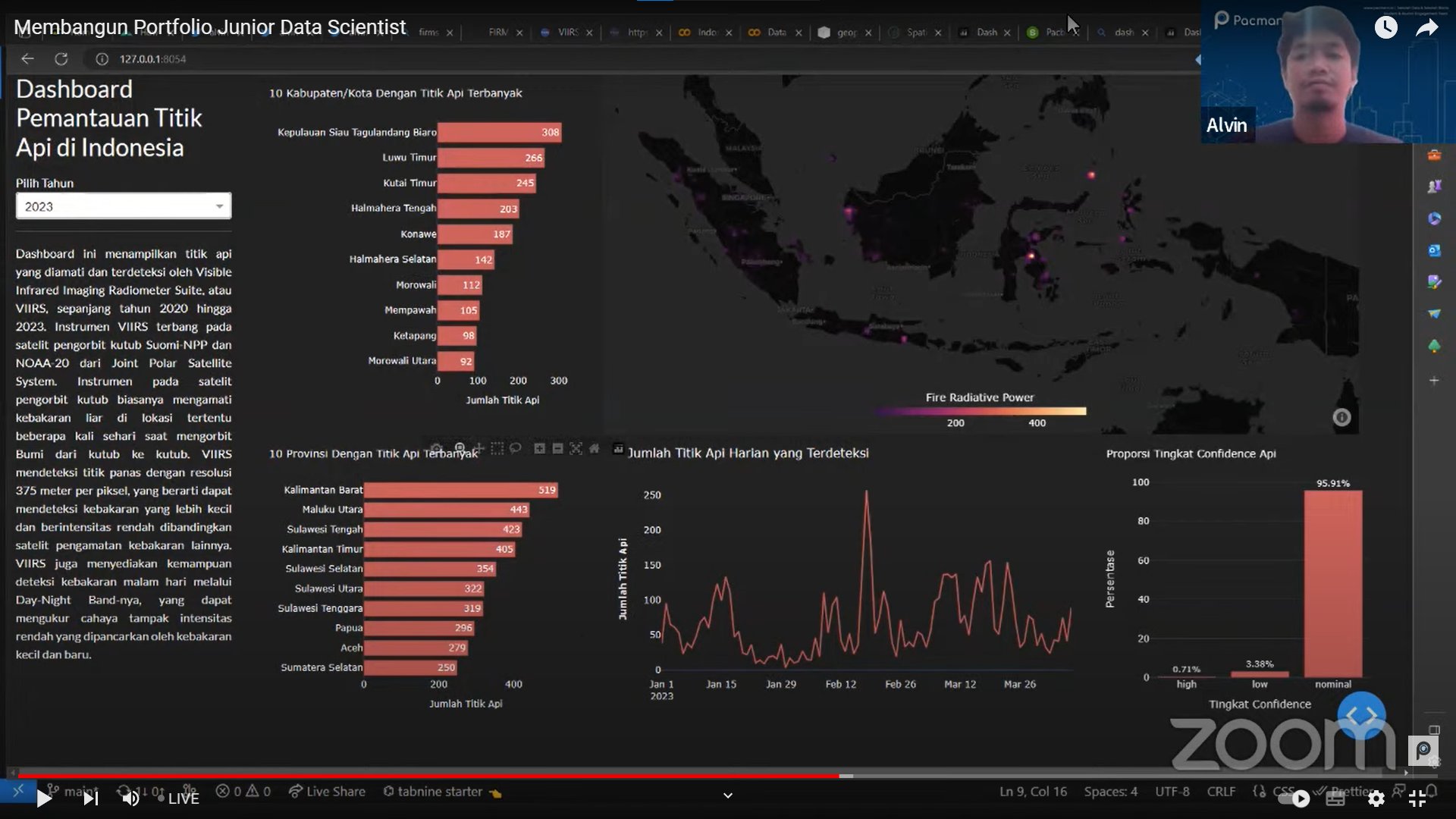Click the dropdown arrow beside 2023

coord(219,206)
